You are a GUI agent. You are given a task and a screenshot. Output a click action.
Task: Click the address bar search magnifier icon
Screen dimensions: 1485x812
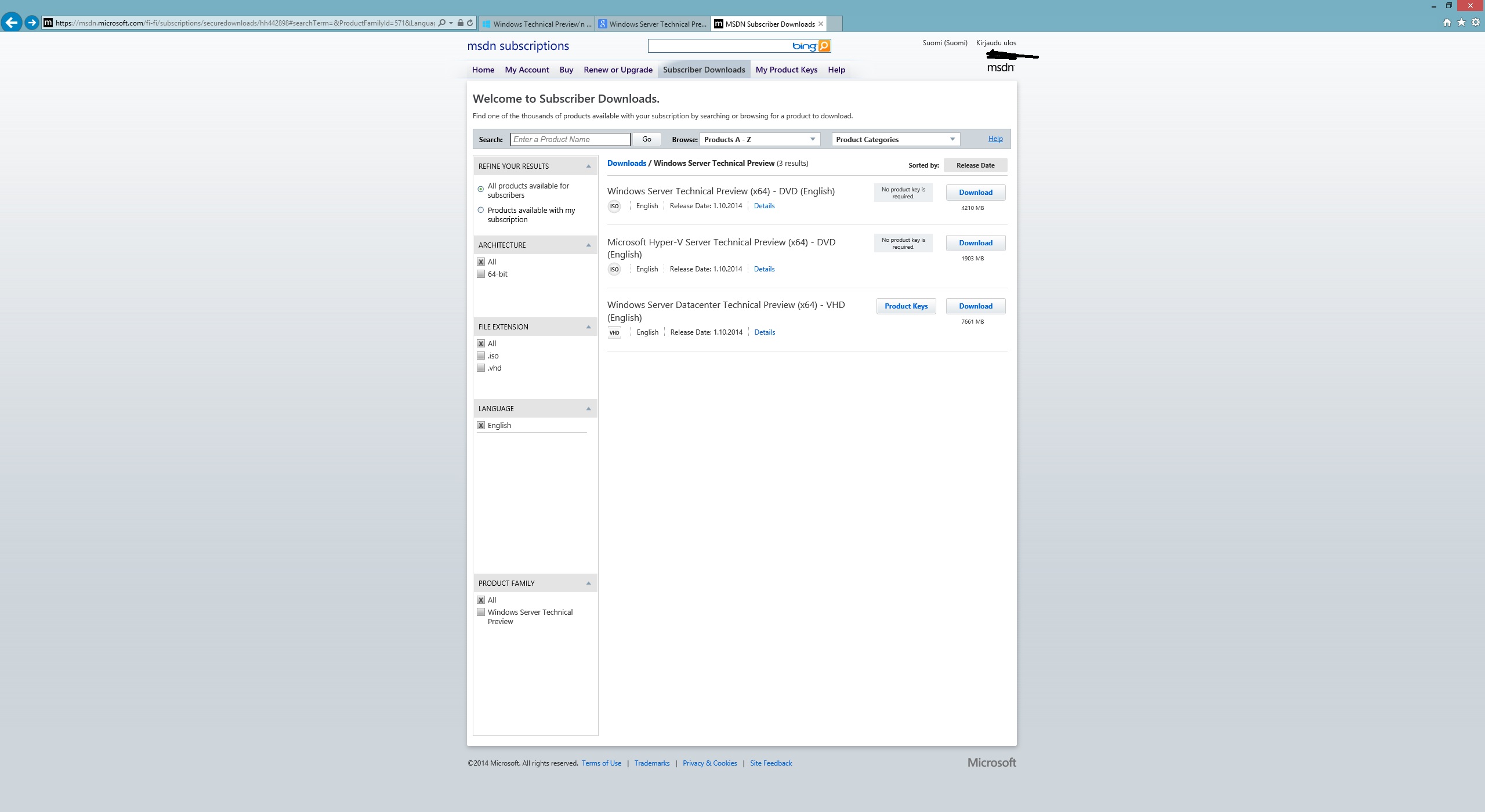pyautogui.click(x=442, y=23)
